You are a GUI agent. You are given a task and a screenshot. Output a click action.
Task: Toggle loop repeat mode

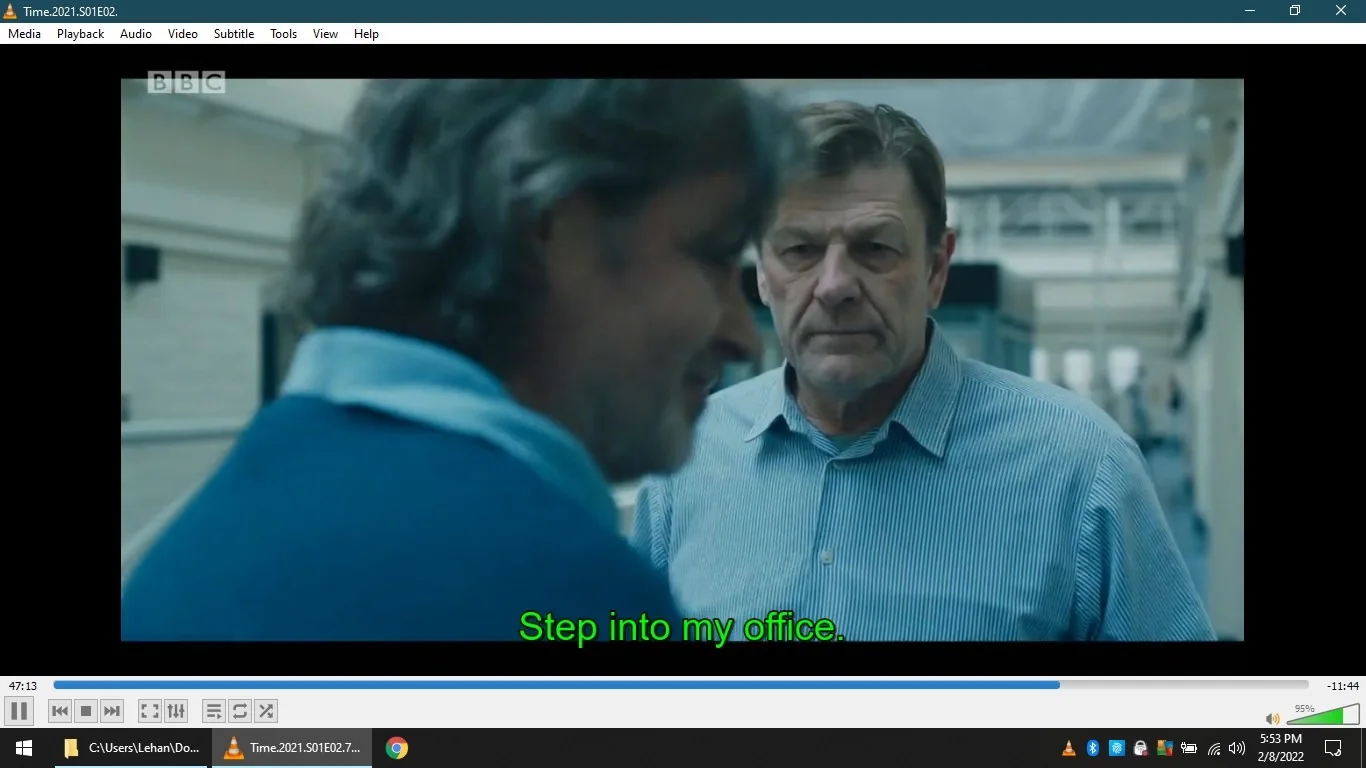point(240,711)
